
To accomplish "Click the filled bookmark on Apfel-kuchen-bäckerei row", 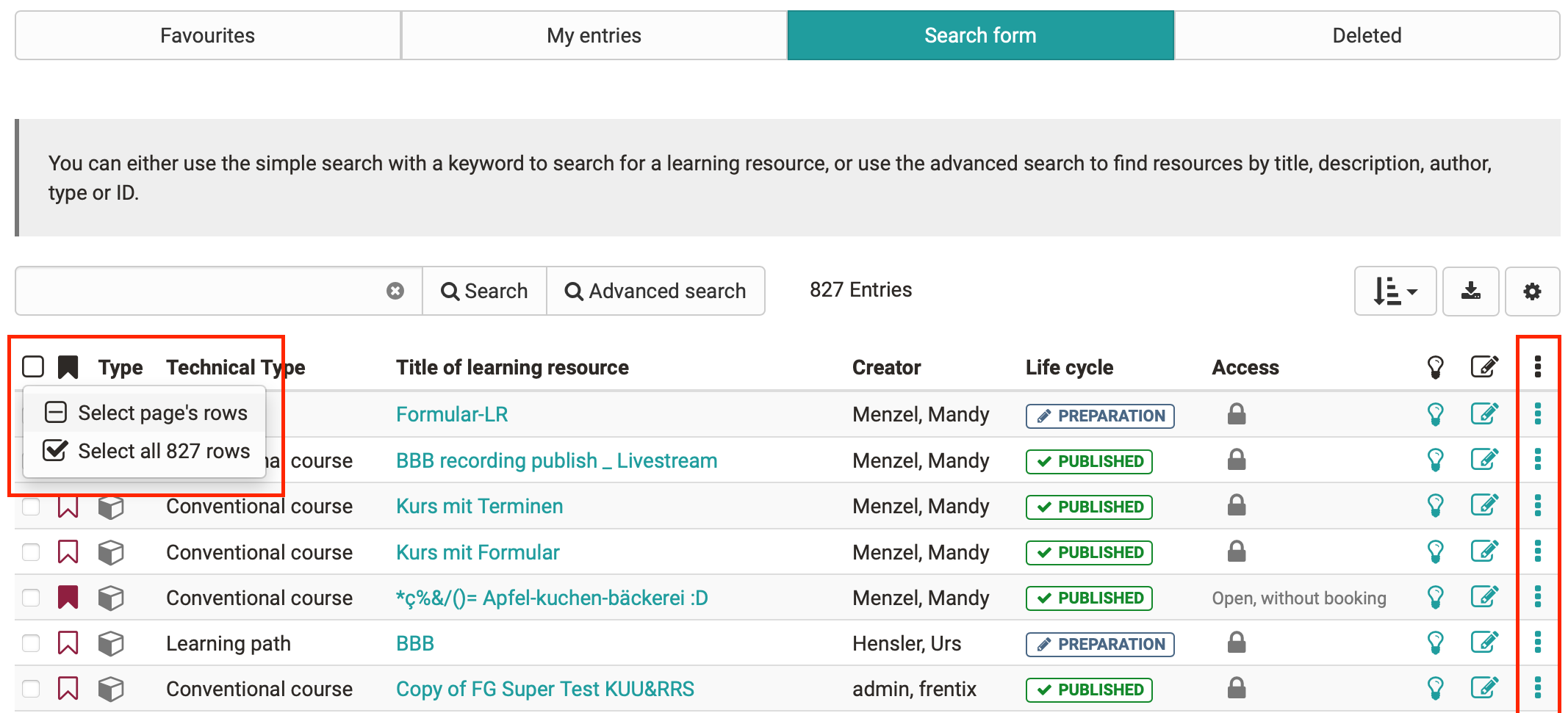I will (68, 598).
